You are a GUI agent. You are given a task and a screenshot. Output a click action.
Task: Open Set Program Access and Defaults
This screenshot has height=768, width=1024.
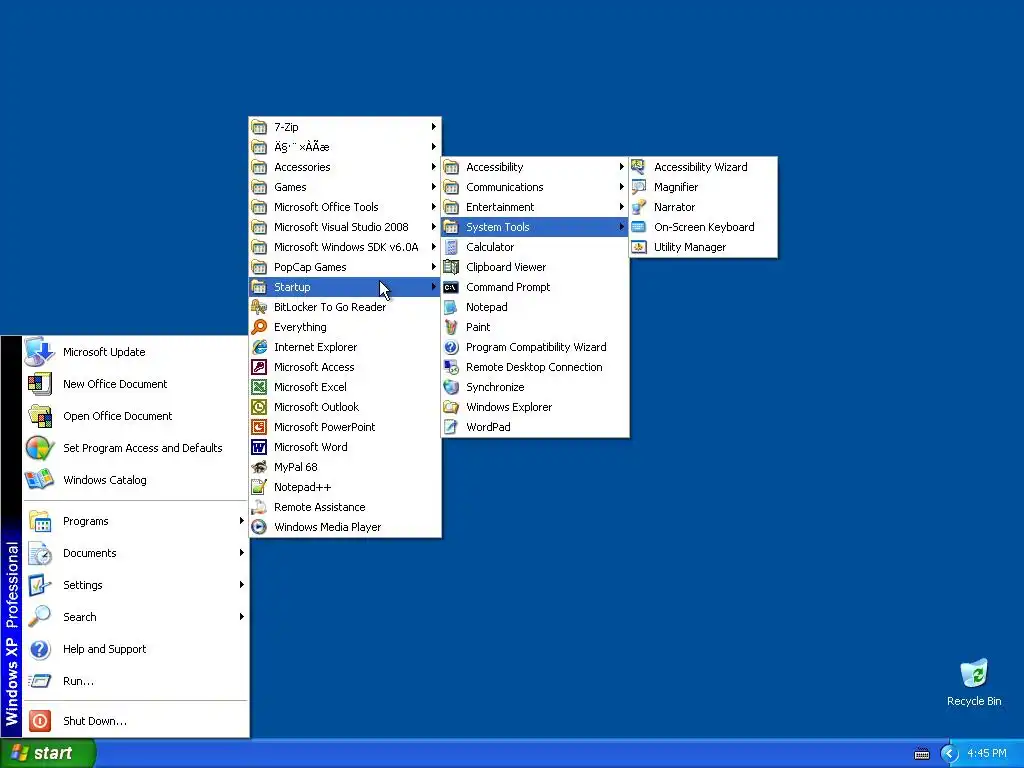click(x=136, y=448)
